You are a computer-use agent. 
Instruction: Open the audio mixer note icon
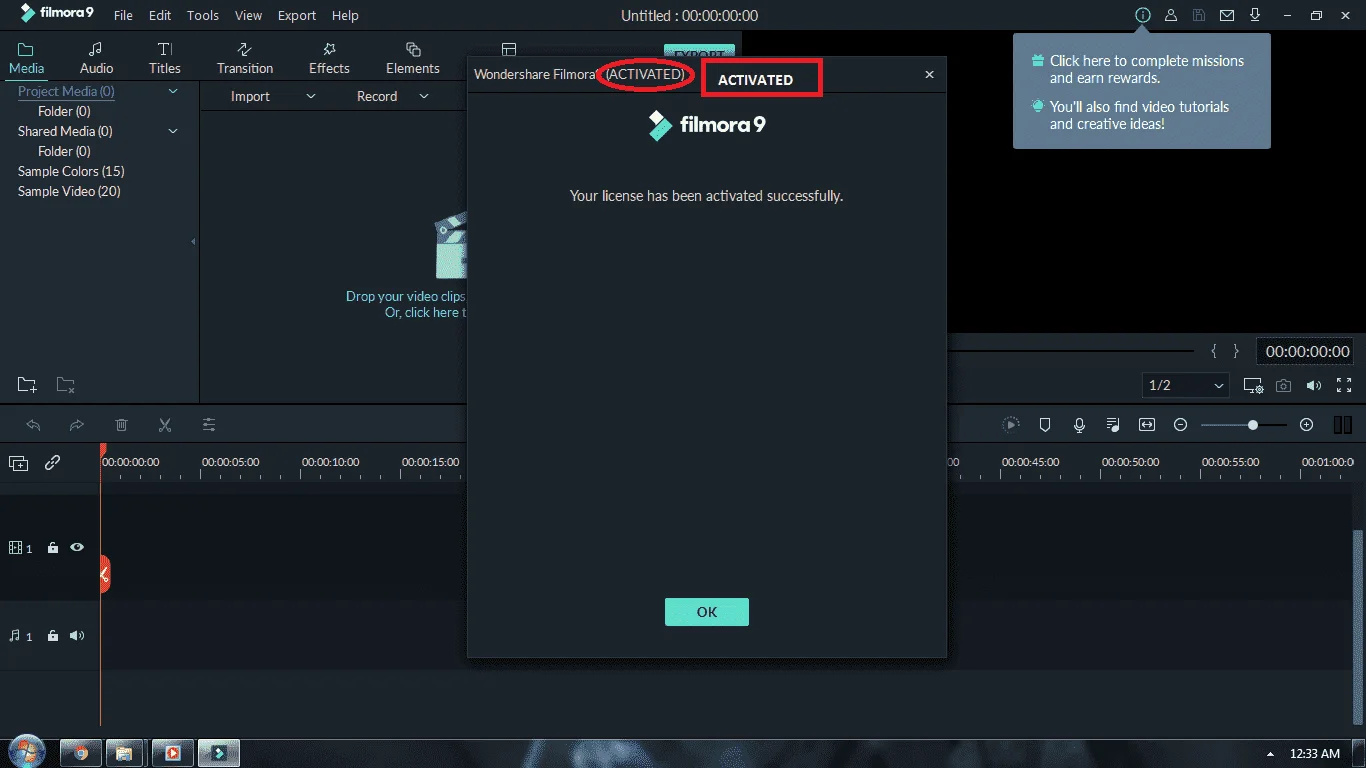1113,425
